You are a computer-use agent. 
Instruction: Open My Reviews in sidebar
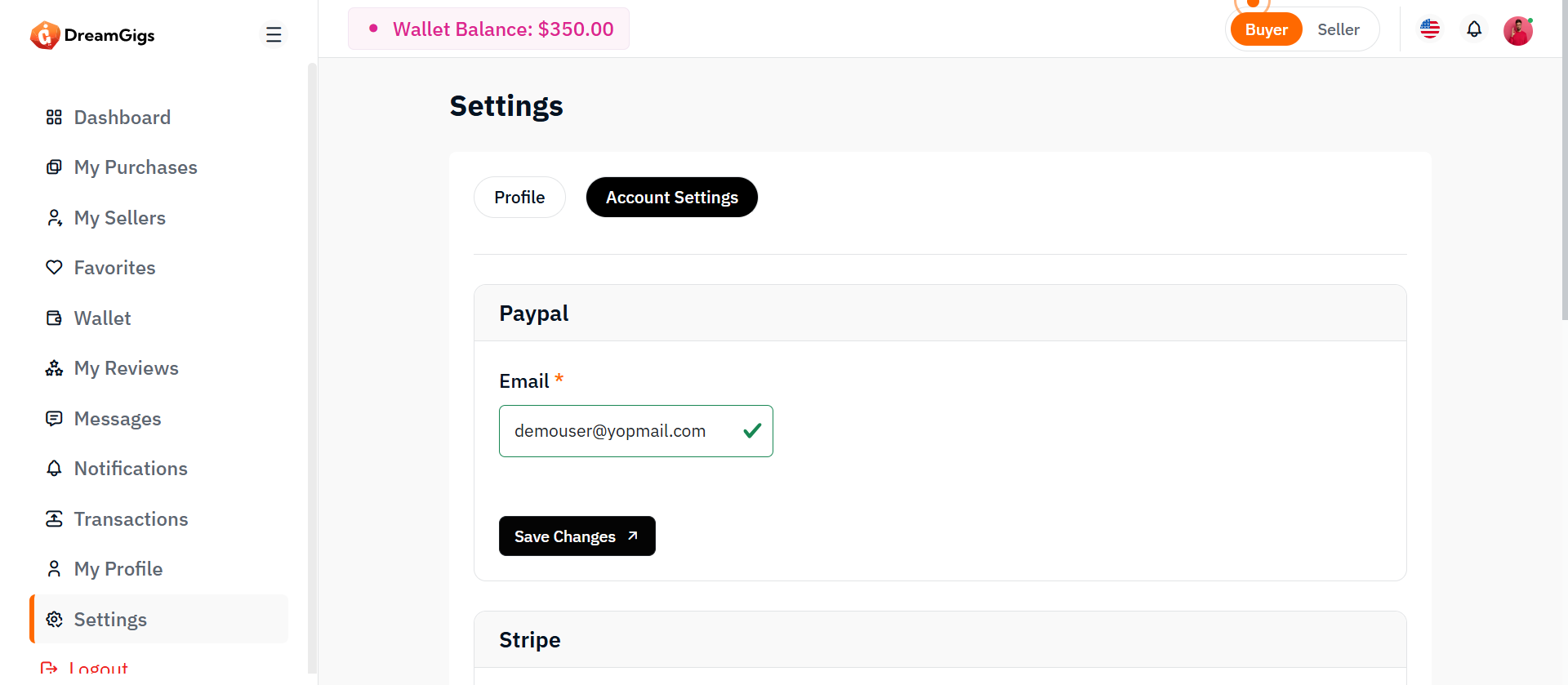tap(126, 368)
